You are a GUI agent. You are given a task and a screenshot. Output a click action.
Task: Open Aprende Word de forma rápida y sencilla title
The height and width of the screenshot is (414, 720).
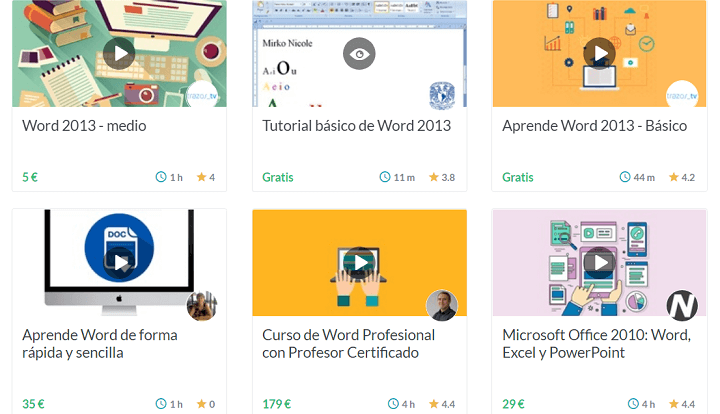(100, 344)
